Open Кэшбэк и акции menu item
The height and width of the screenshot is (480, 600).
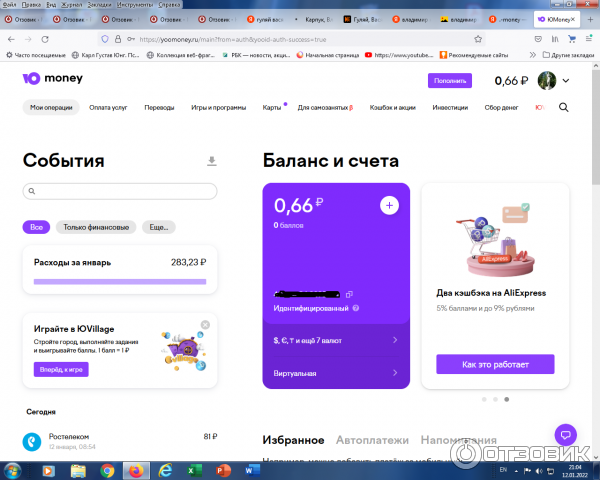pyautogui.click(x=393, y=108)
